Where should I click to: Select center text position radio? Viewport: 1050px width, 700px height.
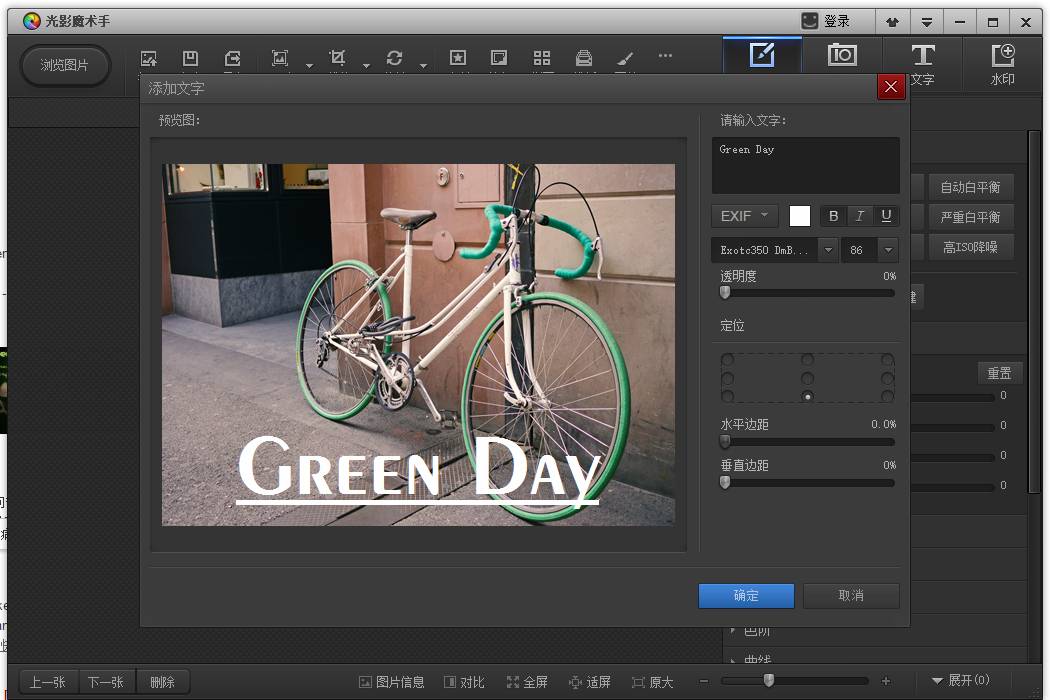pyautogui.click(x=807, y=379)
